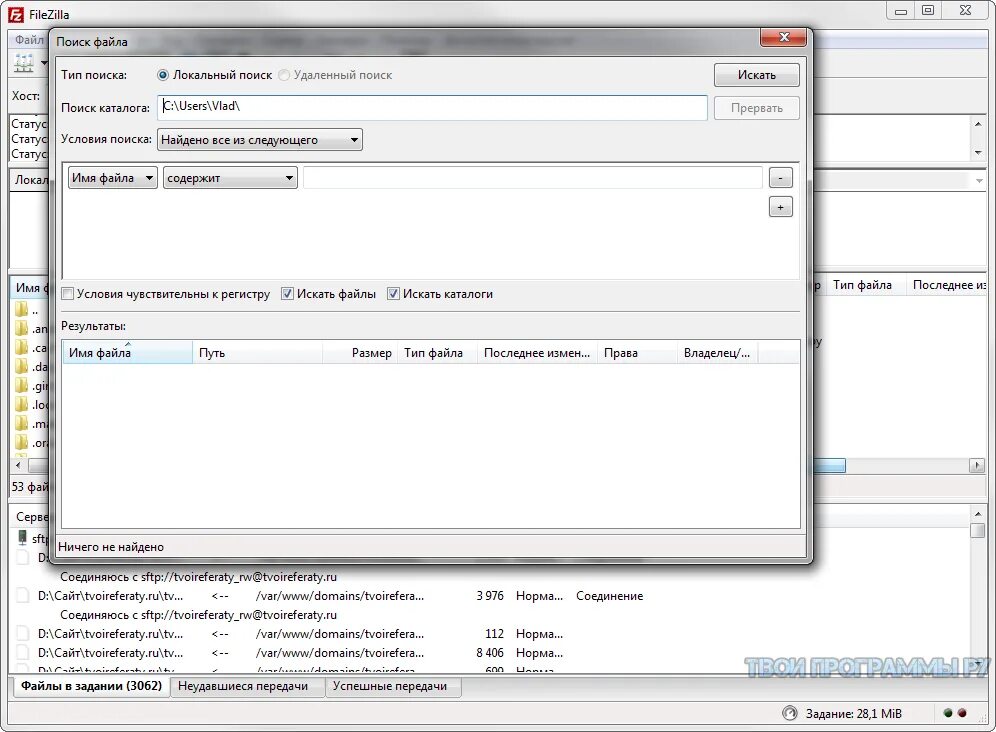Open the Условия поиска dropdown
The height and width of the screenshot is (732, 996).
[260, 140]
